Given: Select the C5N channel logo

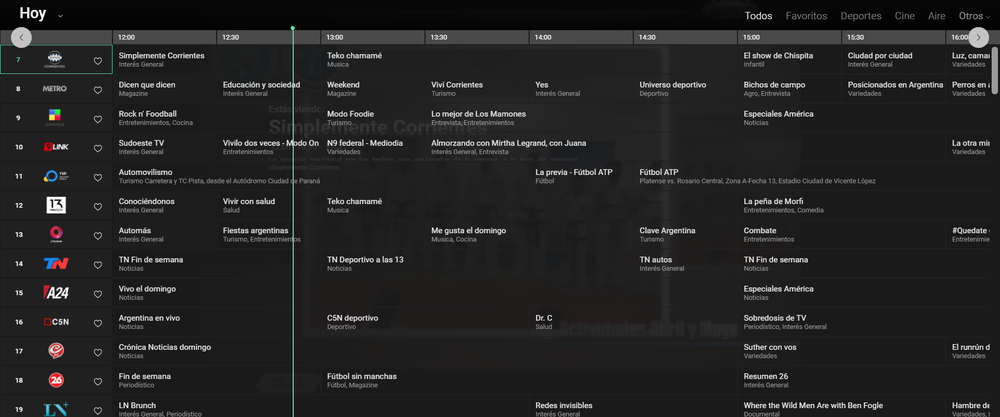Looking at the screenshot, I should 55,322.
